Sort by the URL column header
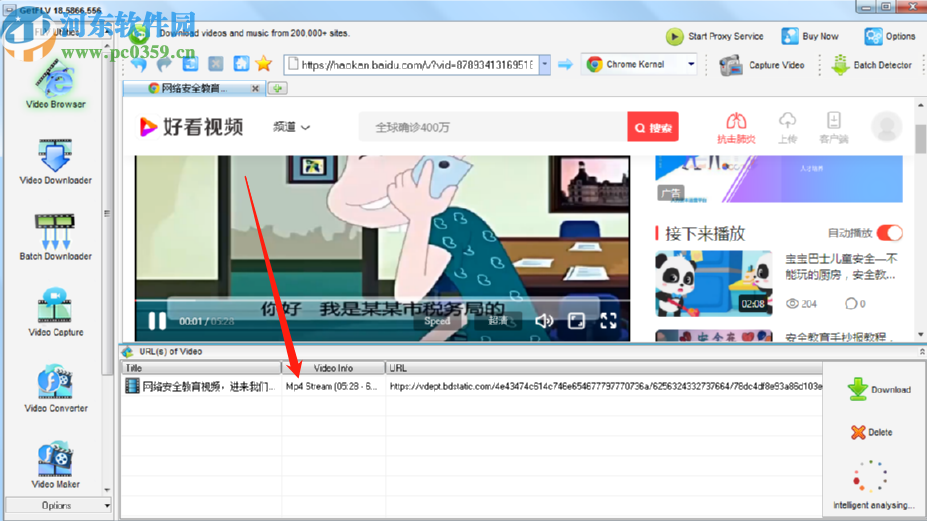 604,368
